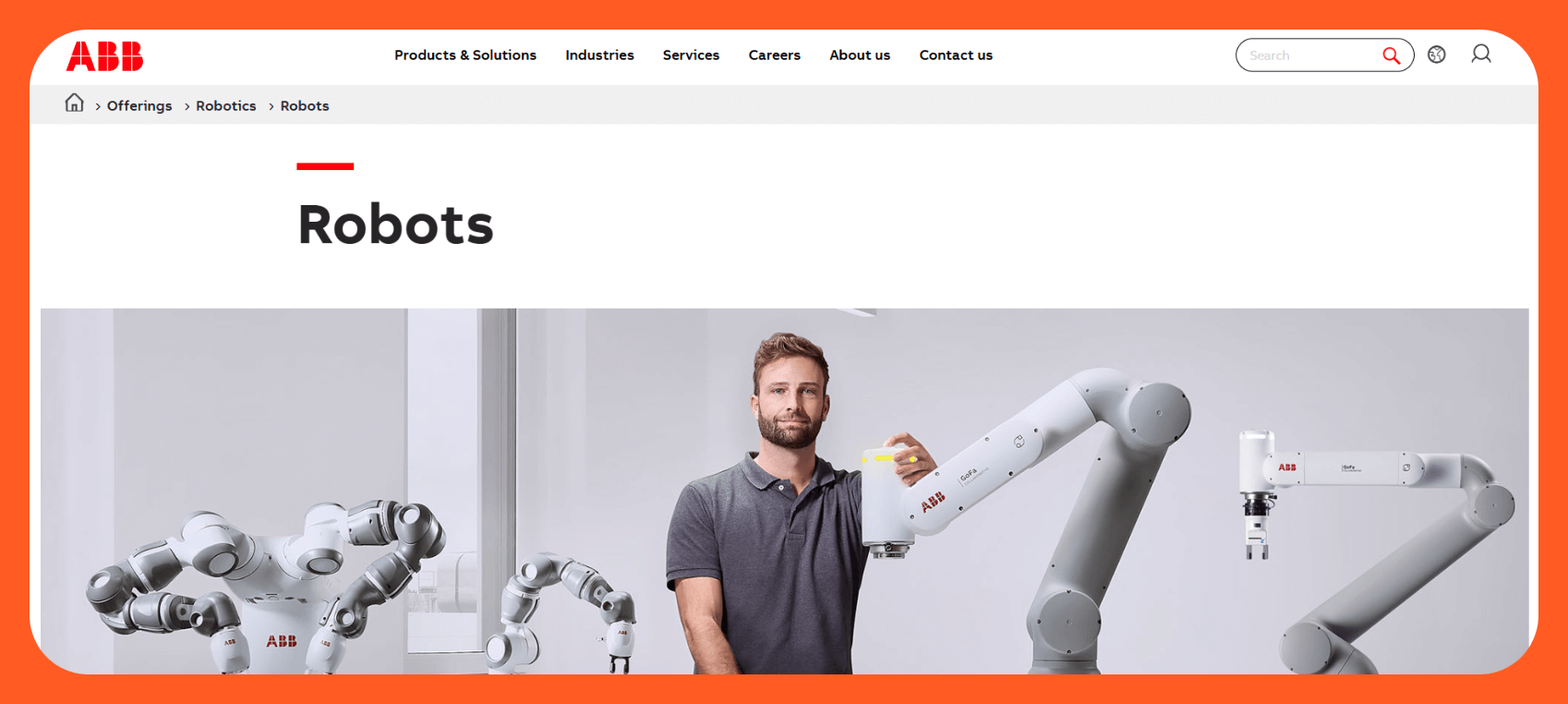Open the Industries menu
Screen dimensions: 1568x704
coord(599,55)
